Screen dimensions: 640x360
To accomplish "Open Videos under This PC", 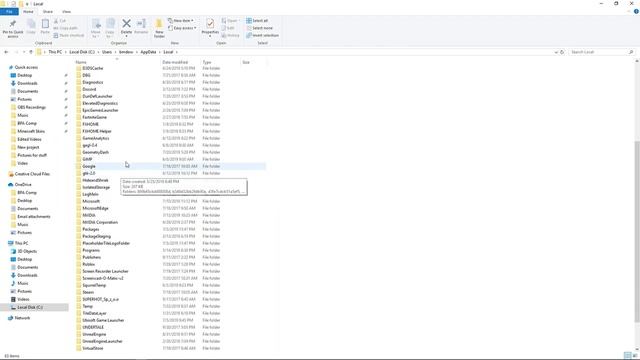I will (23, 299).
